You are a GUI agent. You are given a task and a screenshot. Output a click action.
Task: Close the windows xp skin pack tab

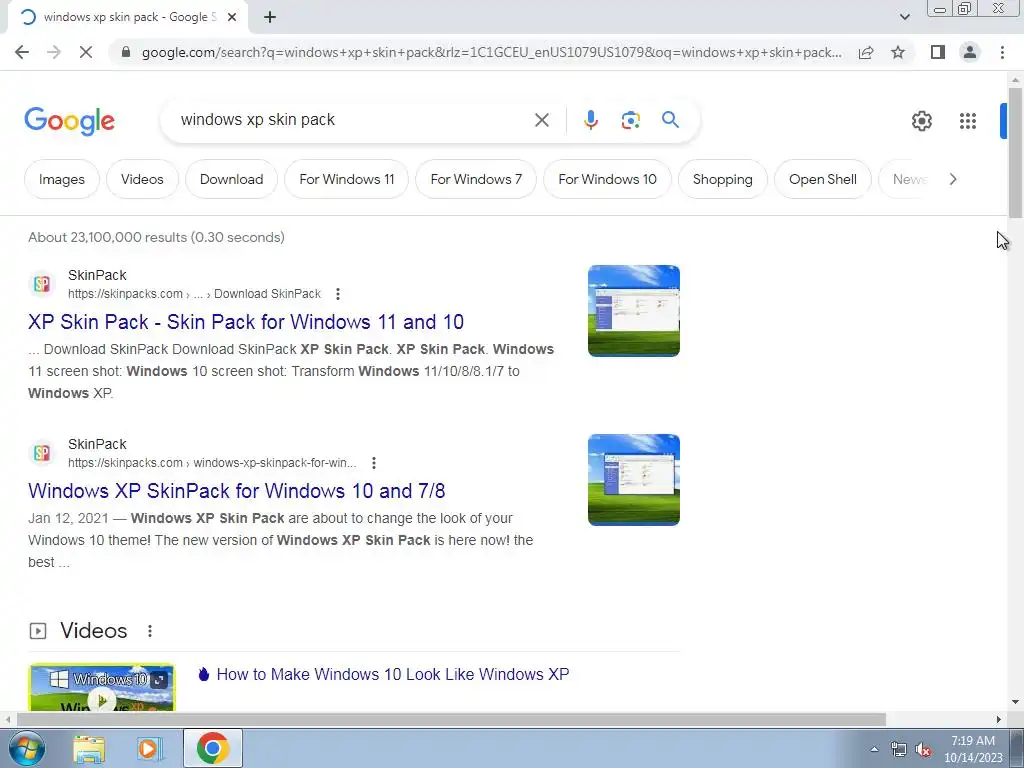232,17
